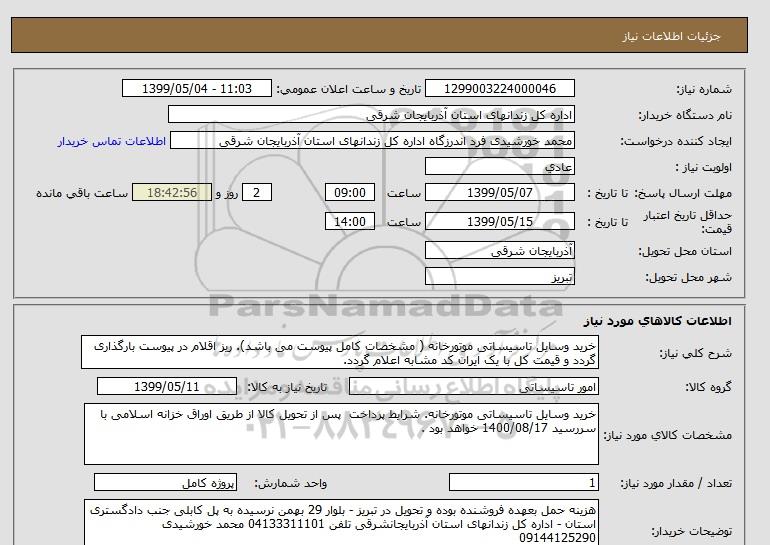Screen dimensions: 770x545
Task: Click the priority field showing عادی
Action: (499, 166)
